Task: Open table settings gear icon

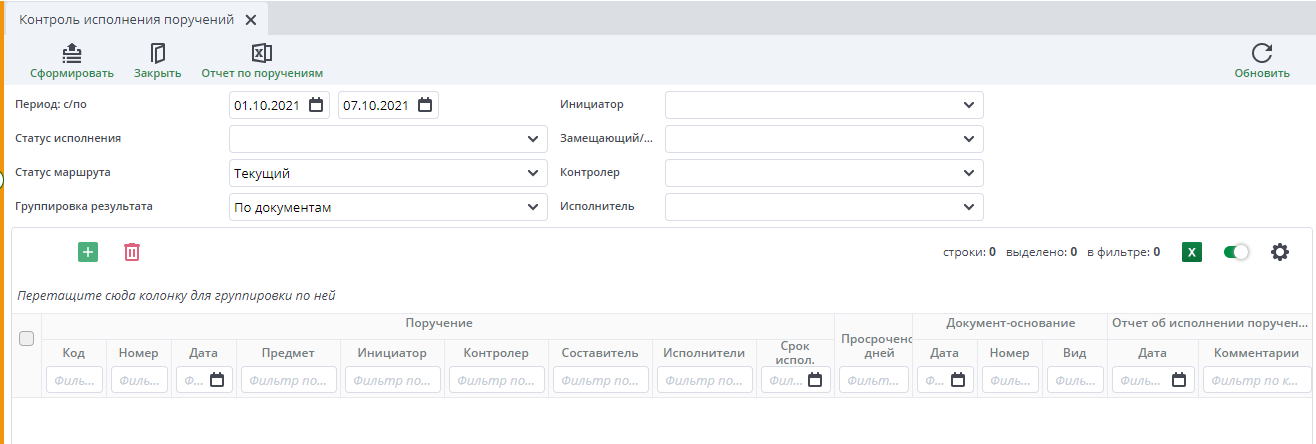Action: click(x=1279, y=252)
